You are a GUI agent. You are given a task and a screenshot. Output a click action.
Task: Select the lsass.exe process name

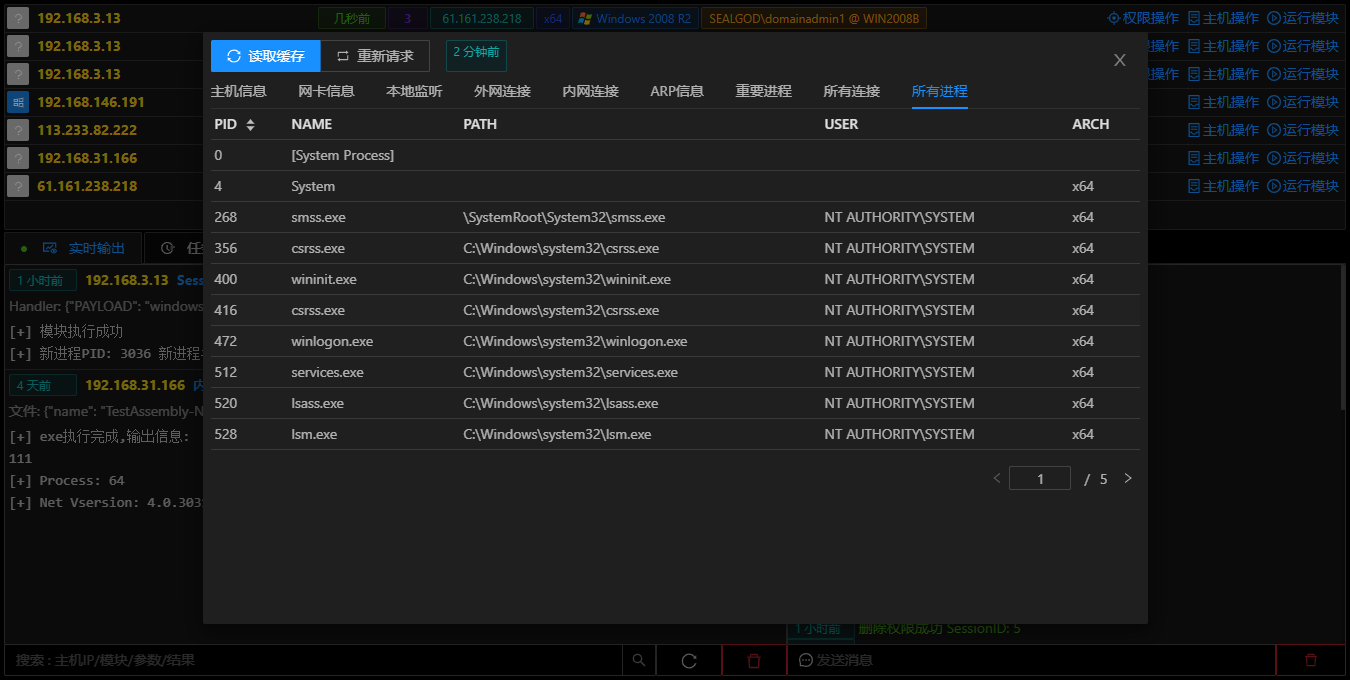click(x=317, y=403)
